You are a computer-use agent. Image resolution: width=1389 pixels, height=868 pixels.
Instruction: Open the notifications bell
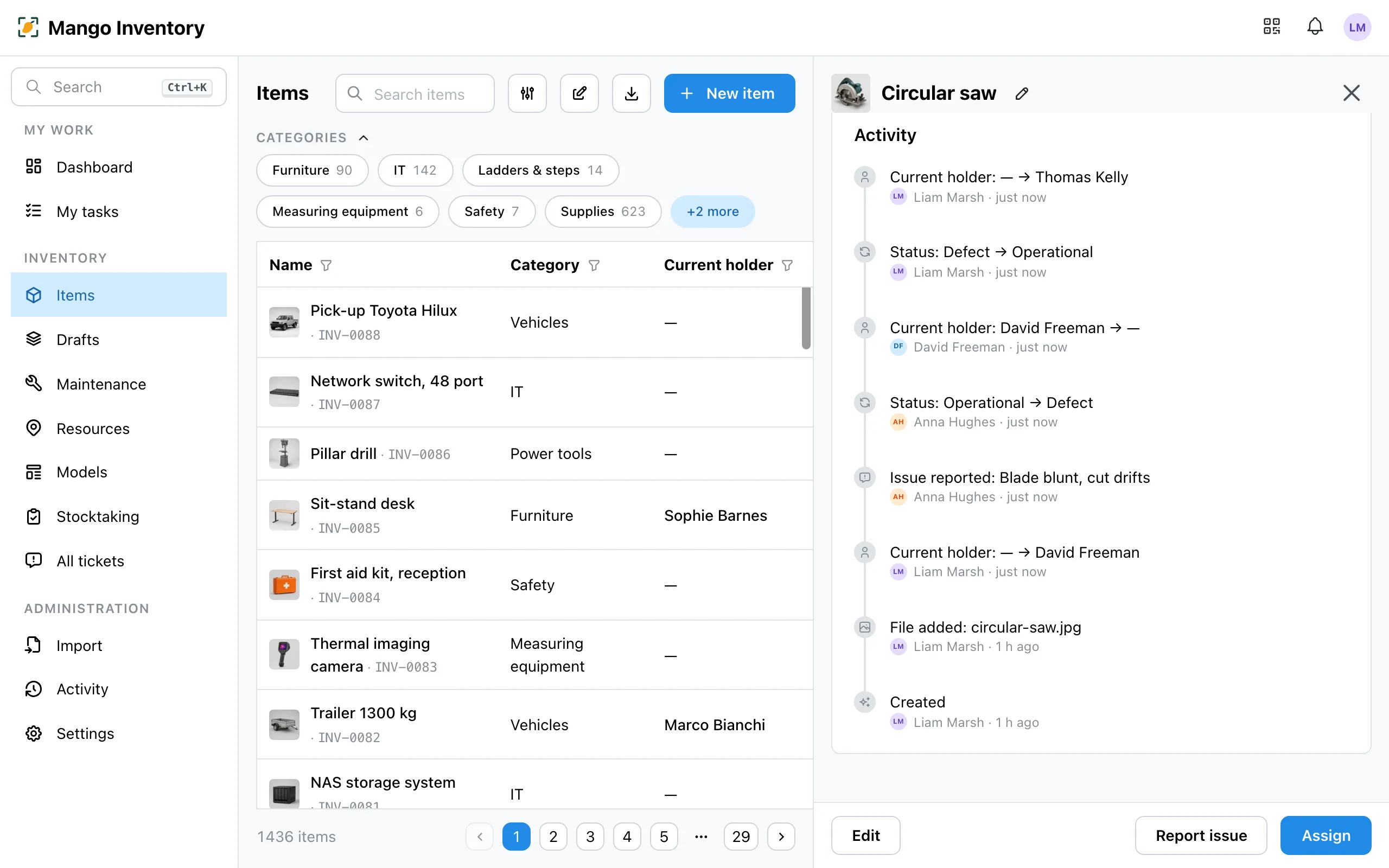1315,27
